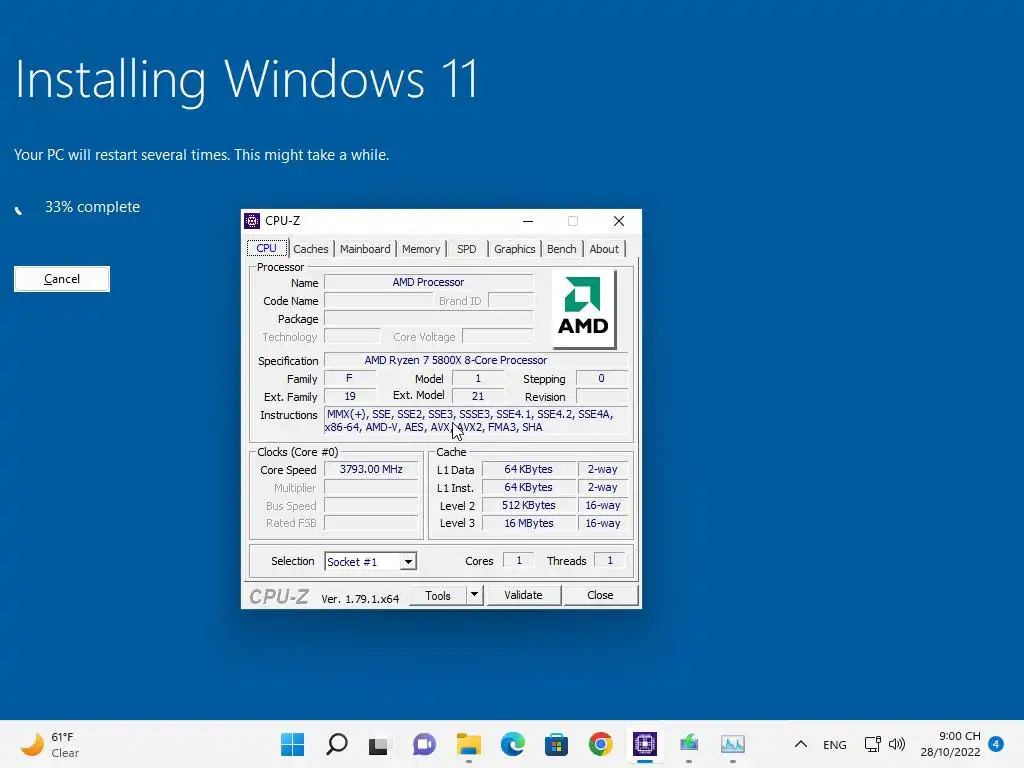Open the taskbar app with green chart icon
This screenshot has width=1024, height=768.
(x=689, y=744)
